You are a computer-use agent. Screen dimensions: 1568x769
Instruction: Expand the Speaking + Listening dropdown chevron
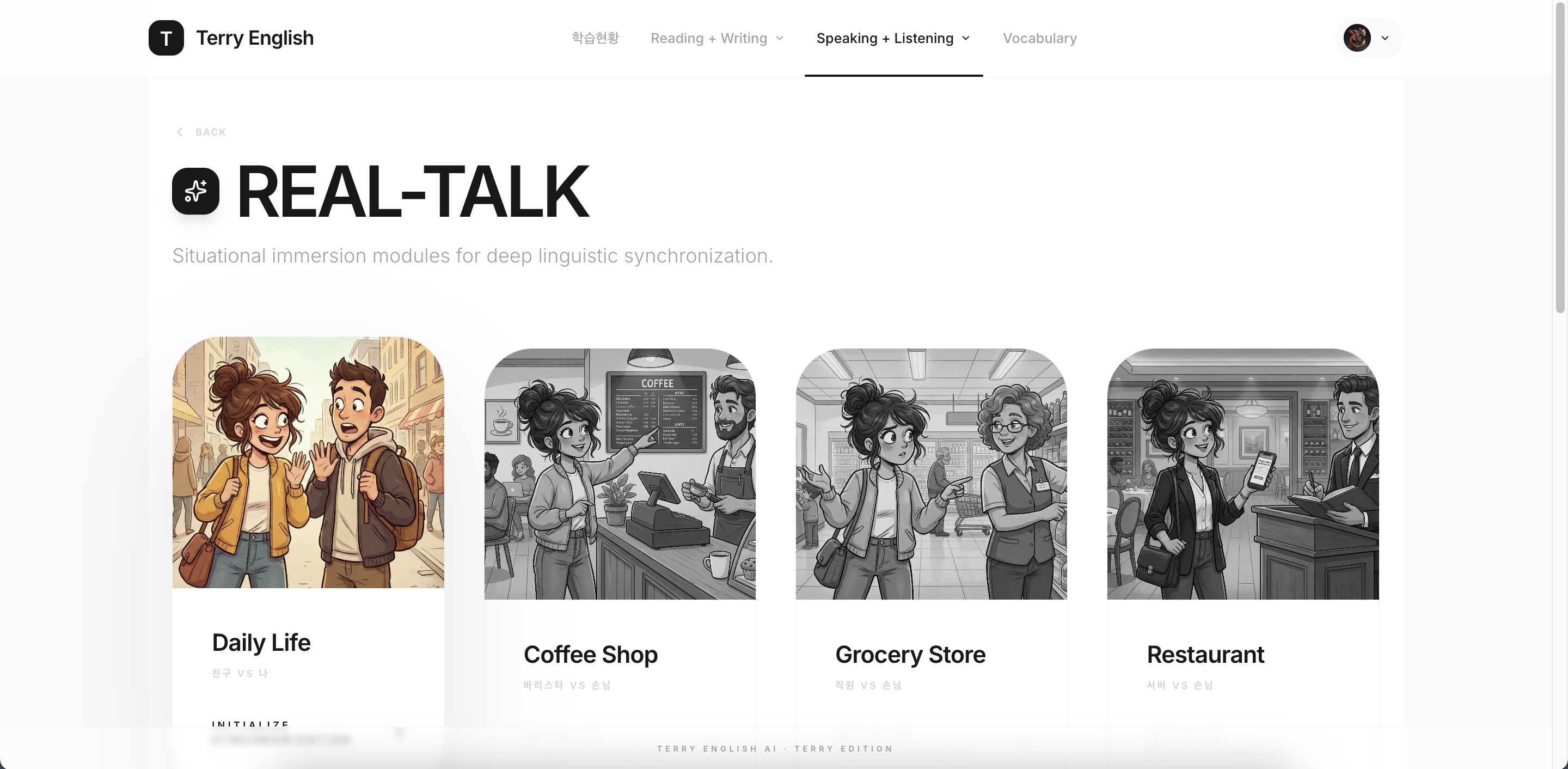966,38
